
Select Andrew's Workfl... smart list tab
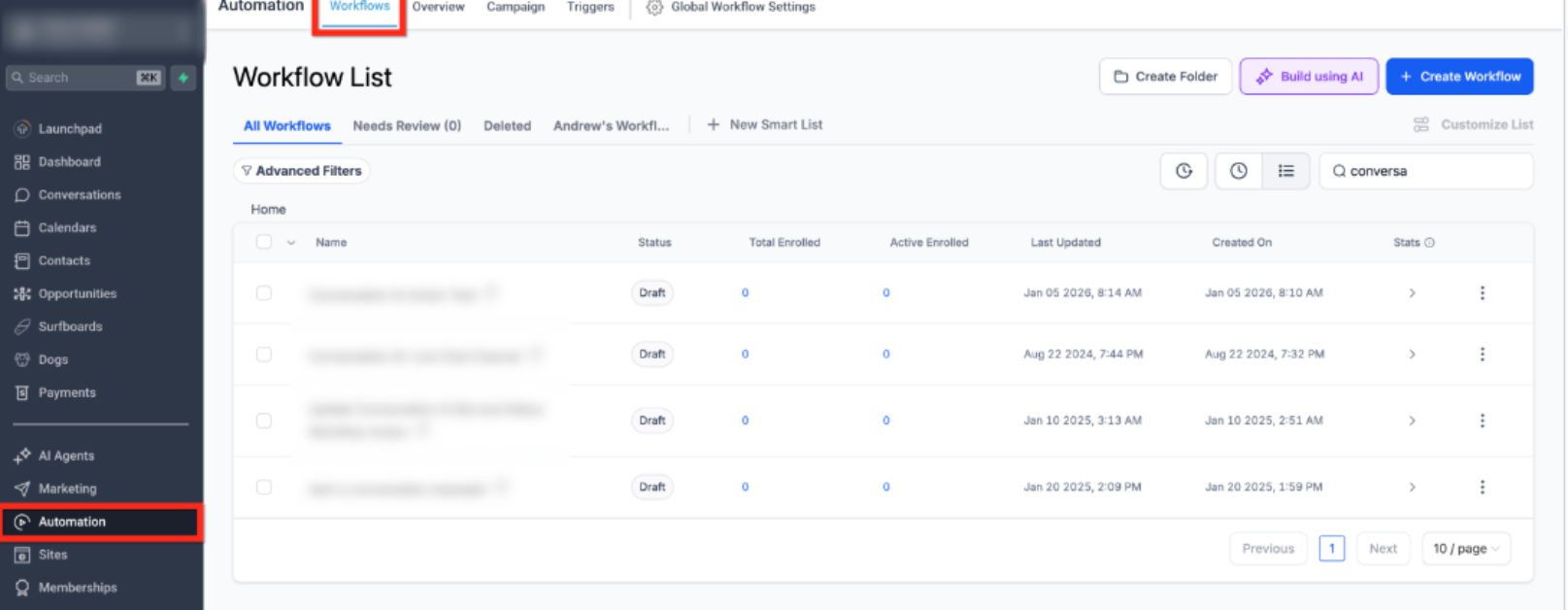coord(611,125)
